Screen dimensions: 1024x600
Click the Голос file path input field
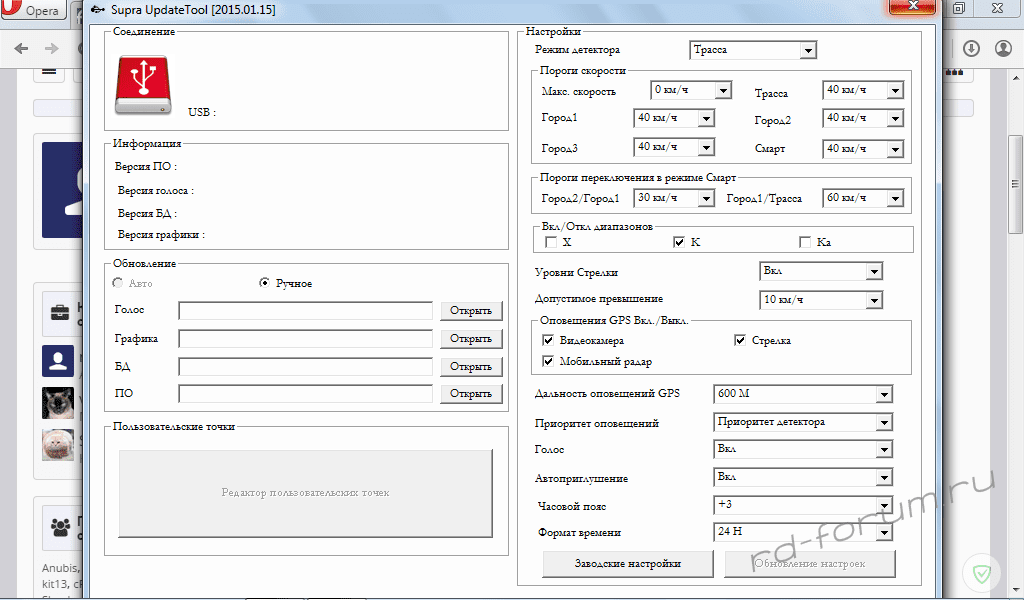click(306, 311)
